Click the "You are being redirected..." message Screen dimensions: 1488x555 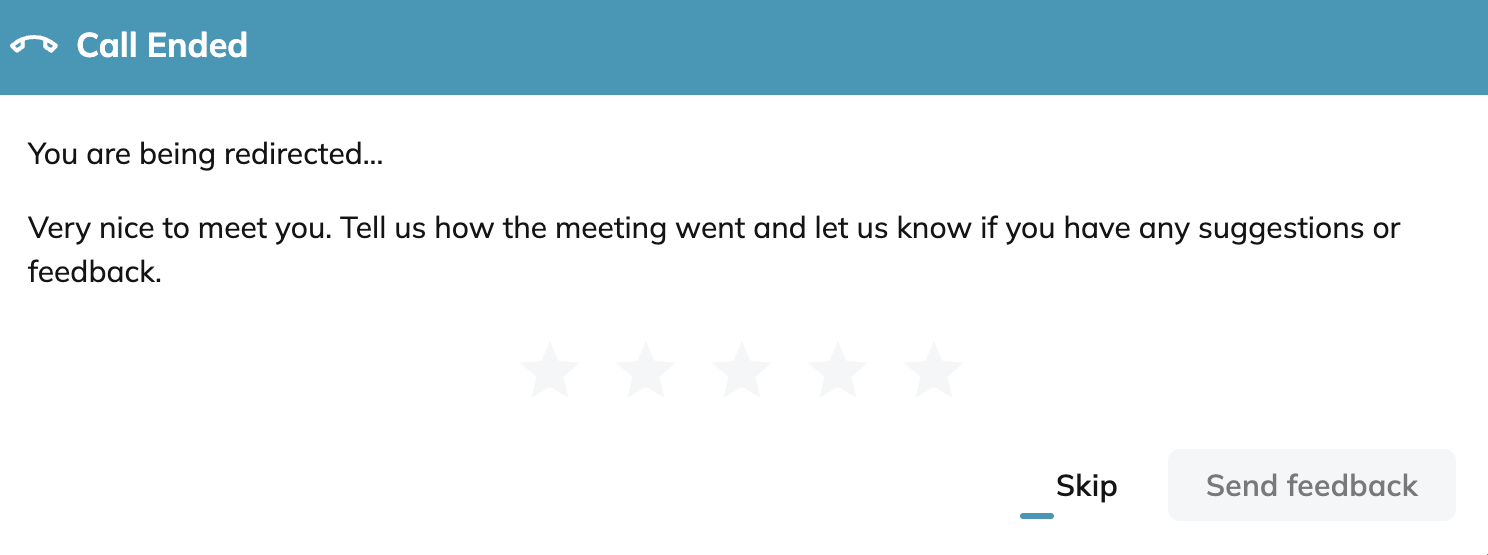tap(205, 155)
